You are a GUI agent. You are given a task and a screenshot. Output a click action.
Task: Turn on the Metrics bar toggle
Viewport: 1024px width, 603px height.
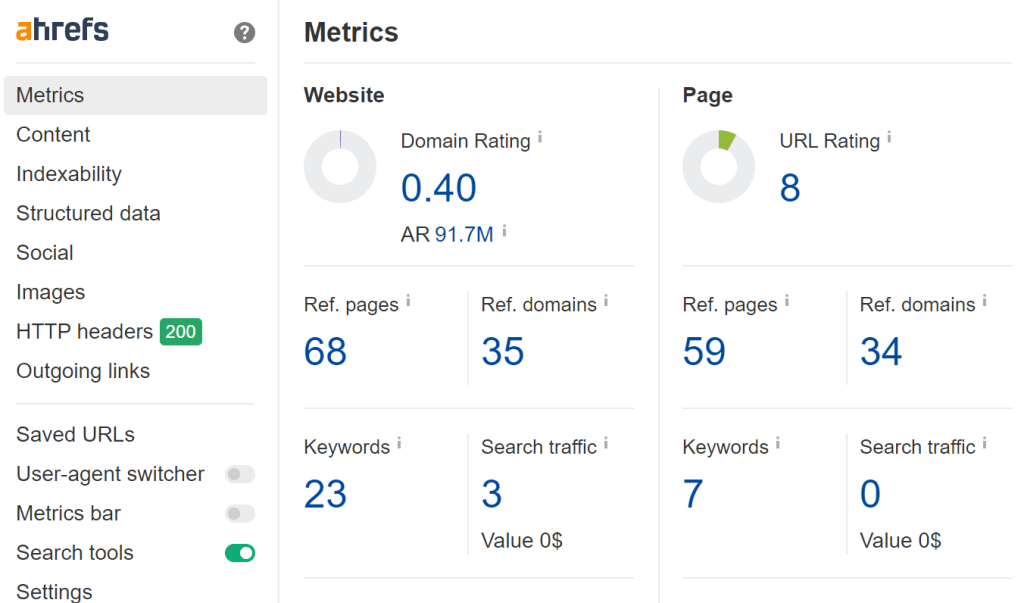pyautogui.click(x=240, y=513)
